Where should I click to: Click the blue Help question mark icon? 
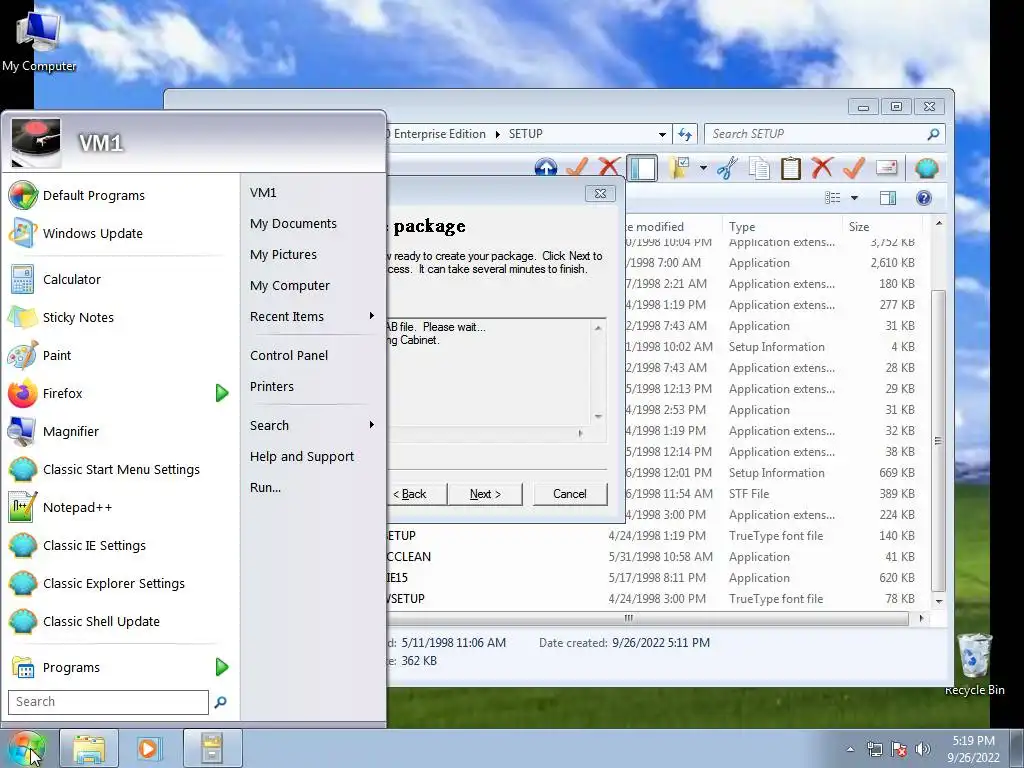point(923,198)
